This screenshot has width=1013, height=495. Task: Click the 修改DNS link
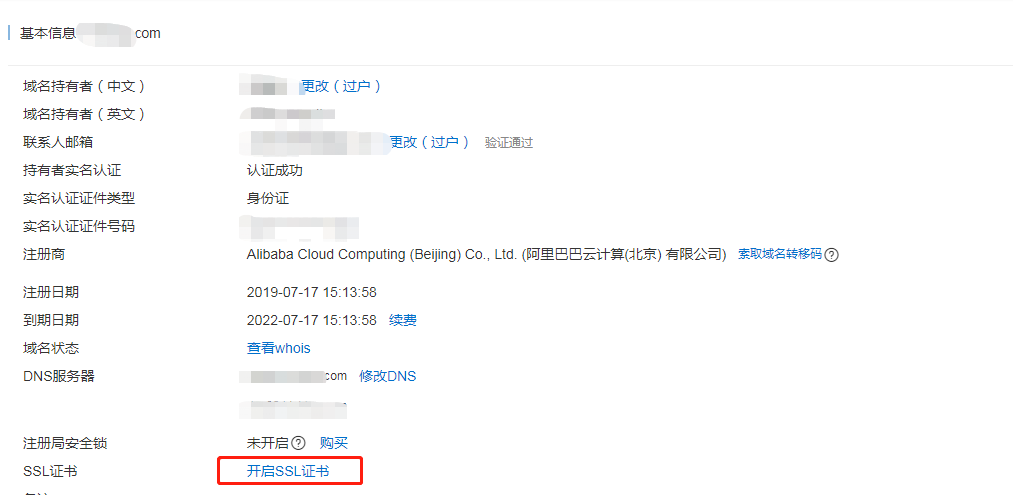point(388,376)
